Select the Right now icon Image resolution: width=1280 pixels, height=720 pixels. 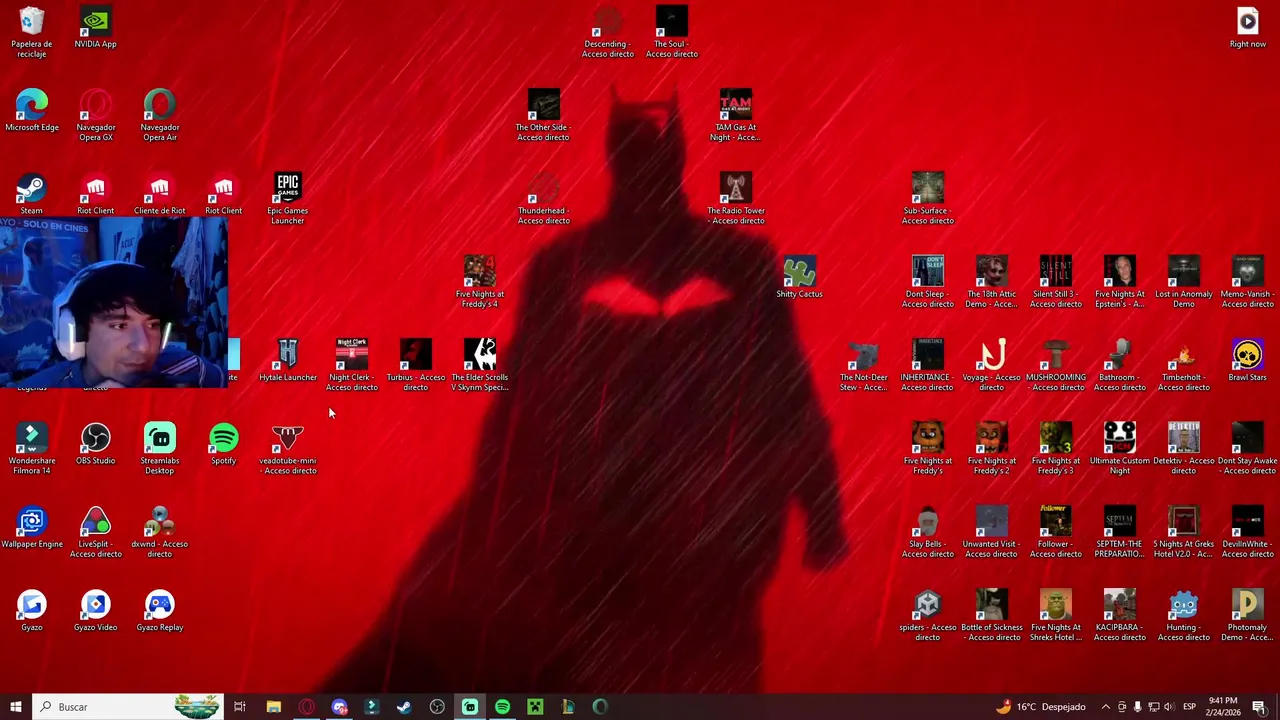coord(1248,28)
